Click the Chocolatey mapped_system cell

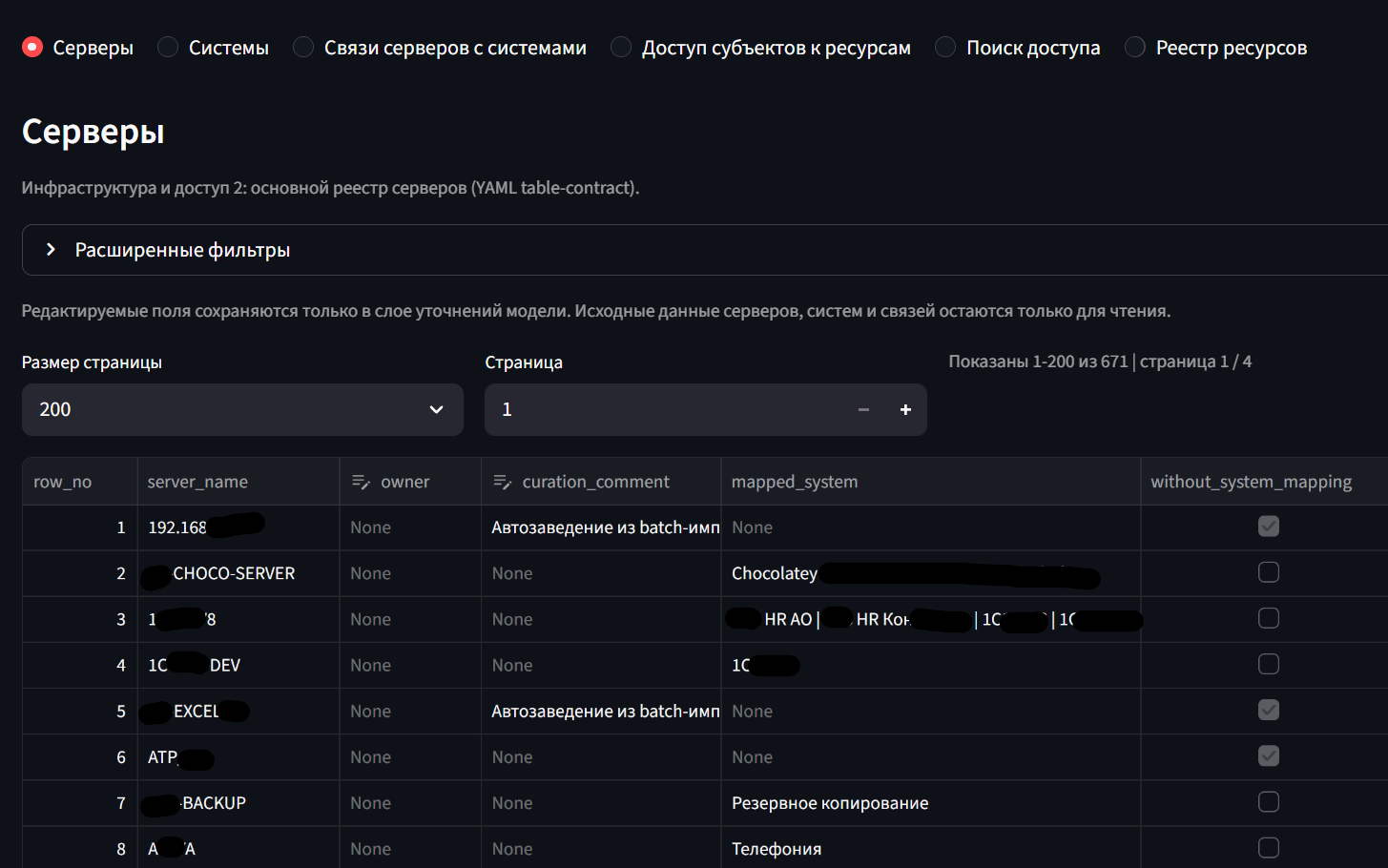click(931, 573)
